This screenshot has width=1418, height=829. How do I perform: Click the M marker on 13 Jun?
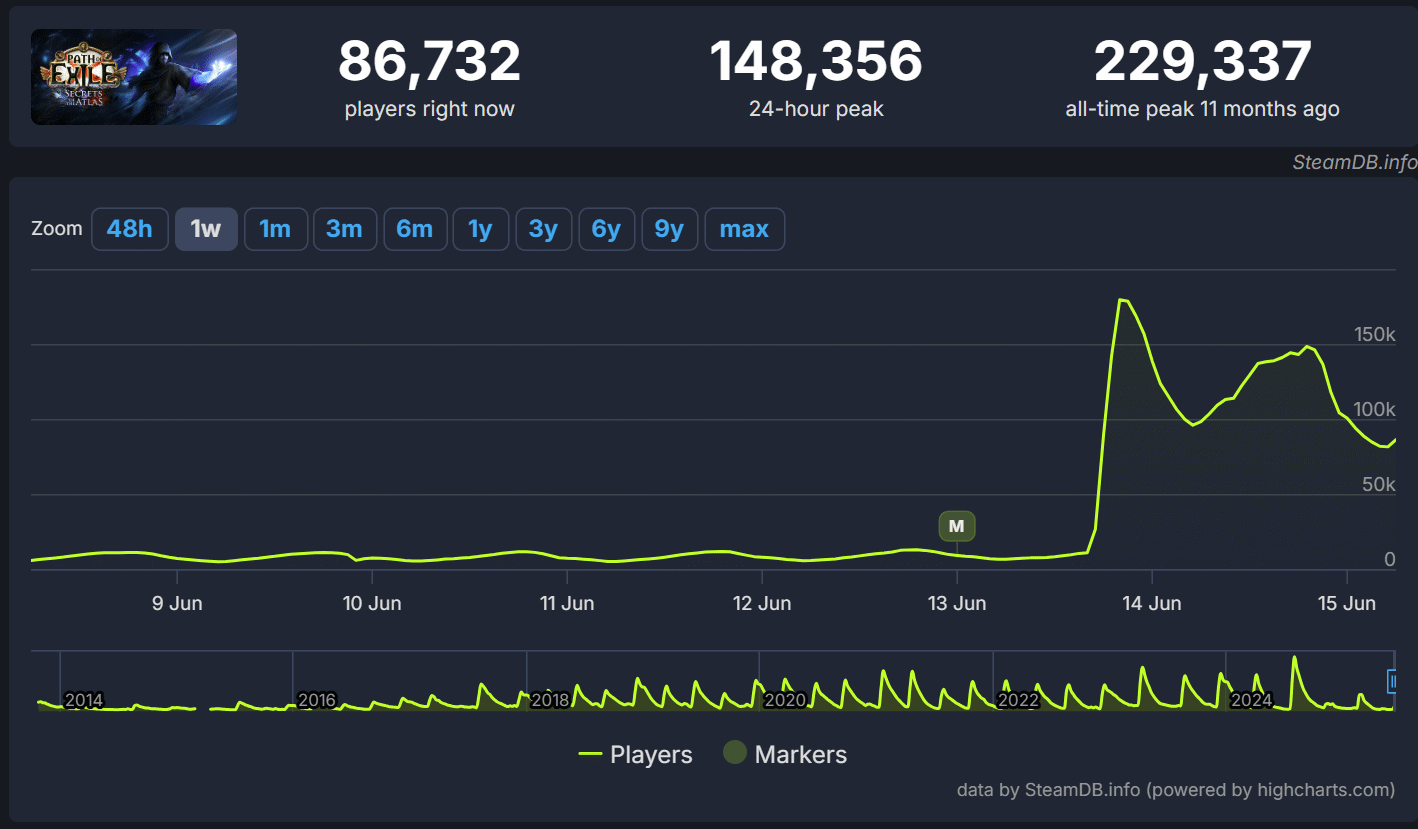click(x=957, y=526)
